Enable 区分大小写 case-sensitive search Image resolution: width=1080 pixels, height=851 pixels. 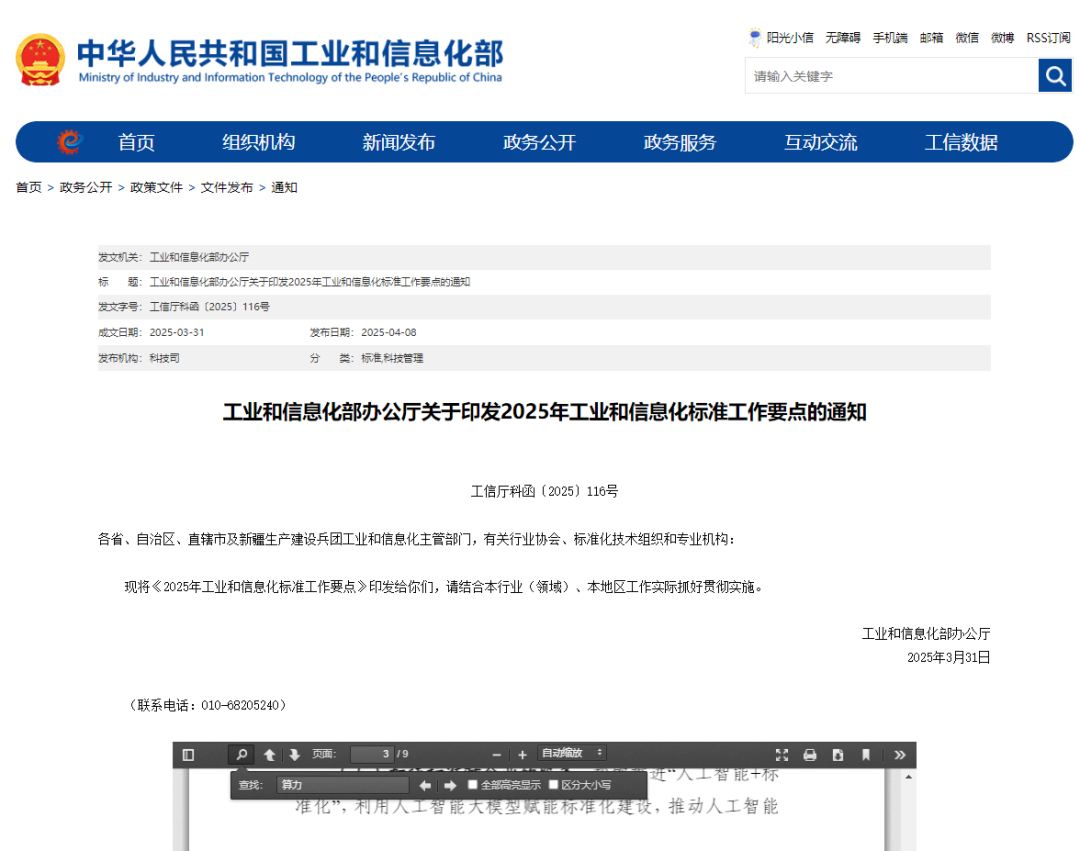pos(554,785)
